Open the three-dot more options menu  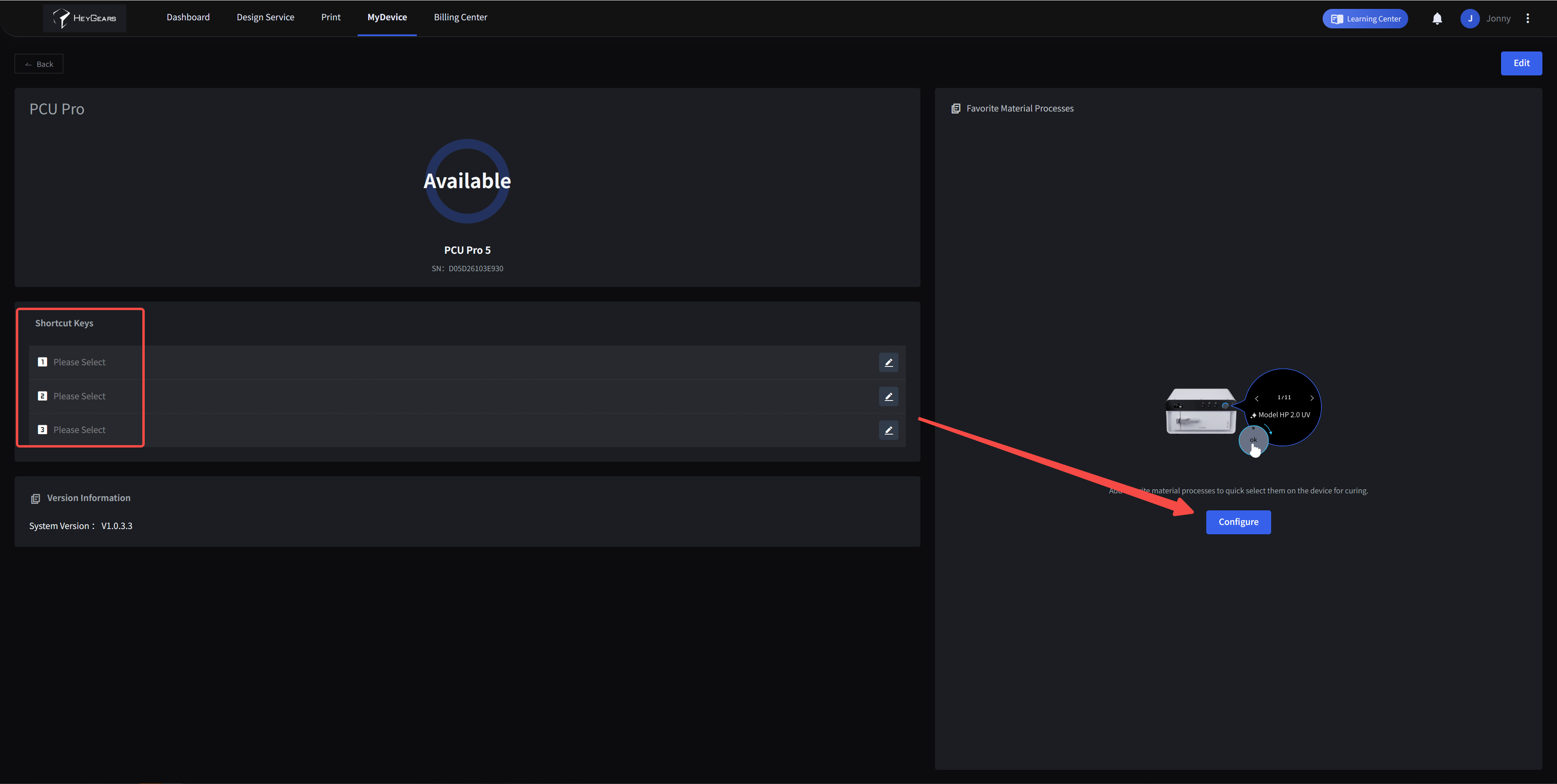[1527, 19]
